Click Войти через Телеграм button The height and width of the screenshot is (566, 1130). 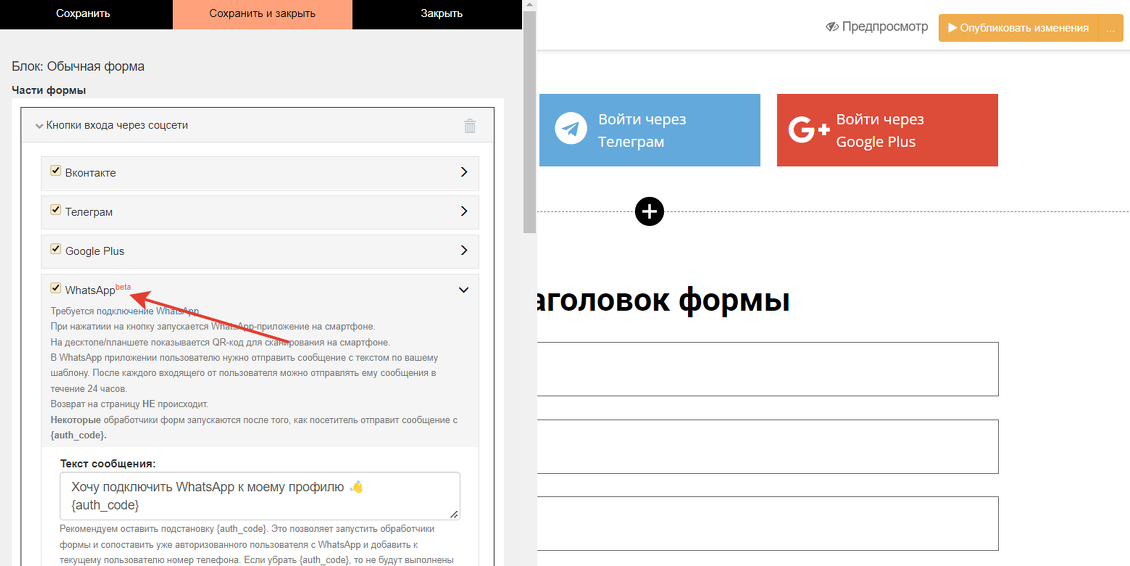pos(649,130)
